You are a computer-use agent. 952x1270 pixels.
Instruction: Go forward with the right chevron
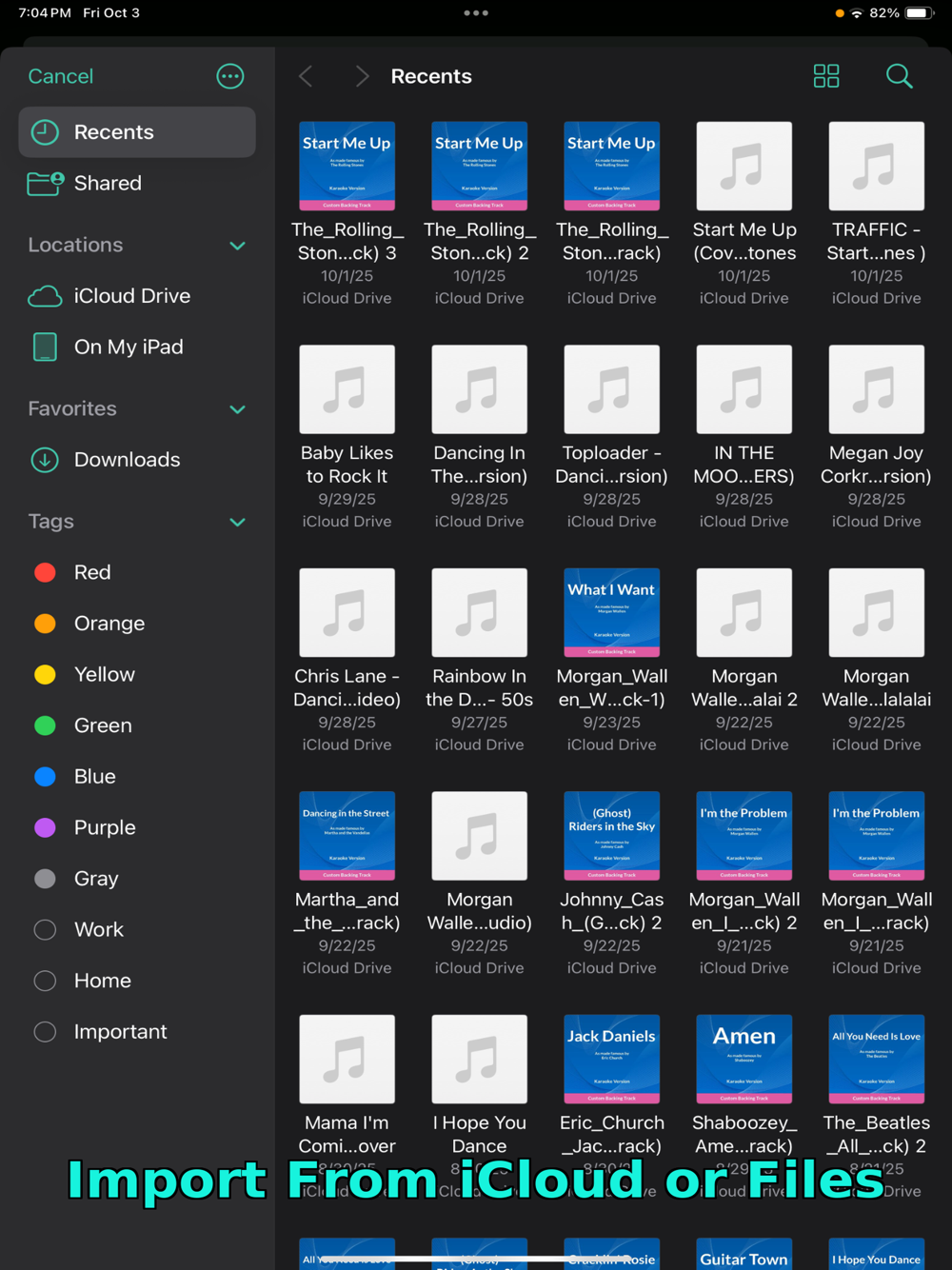[362, 76]
